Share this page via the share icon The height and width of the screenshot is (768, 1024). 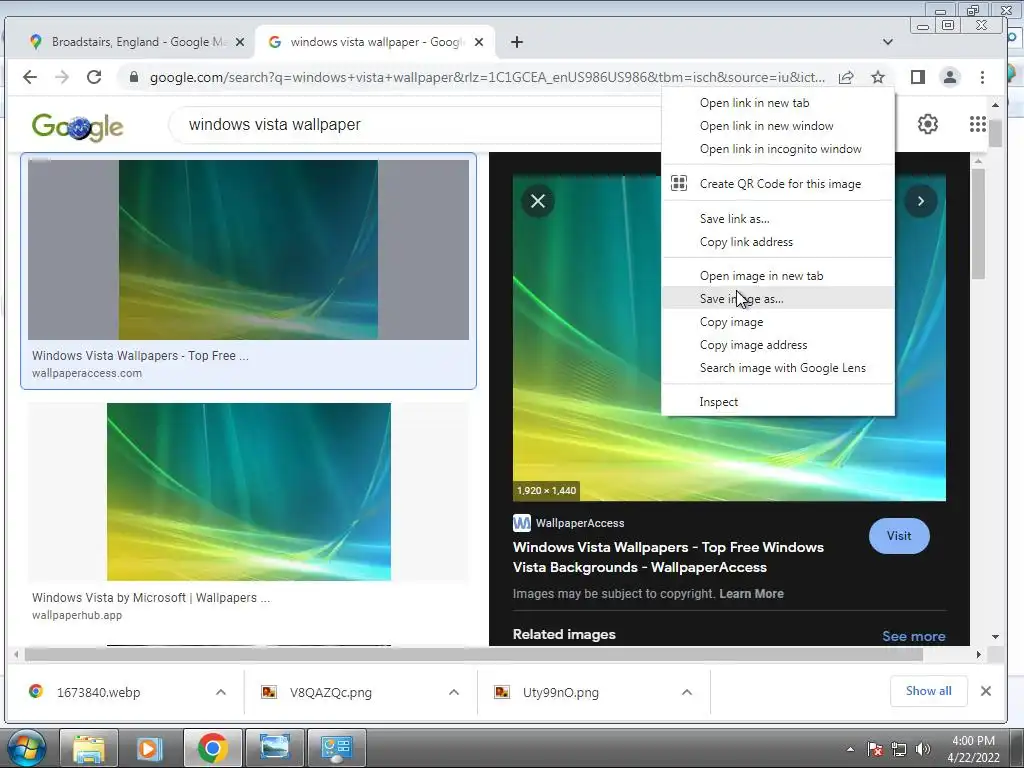846,77
